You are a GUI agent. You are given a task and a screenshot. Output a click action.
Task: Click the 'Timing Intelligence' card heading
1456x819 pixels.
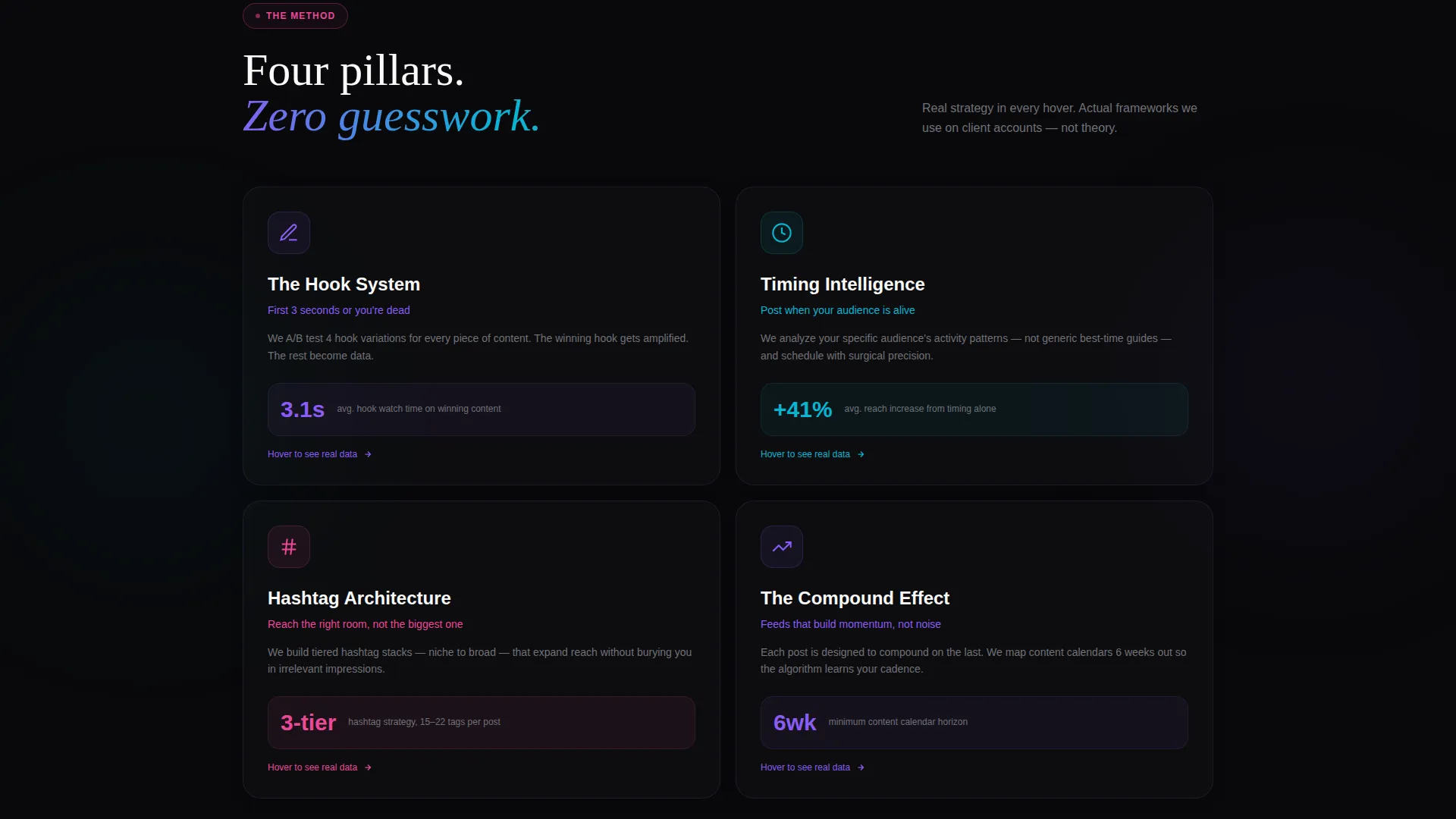tap(843, 284)
